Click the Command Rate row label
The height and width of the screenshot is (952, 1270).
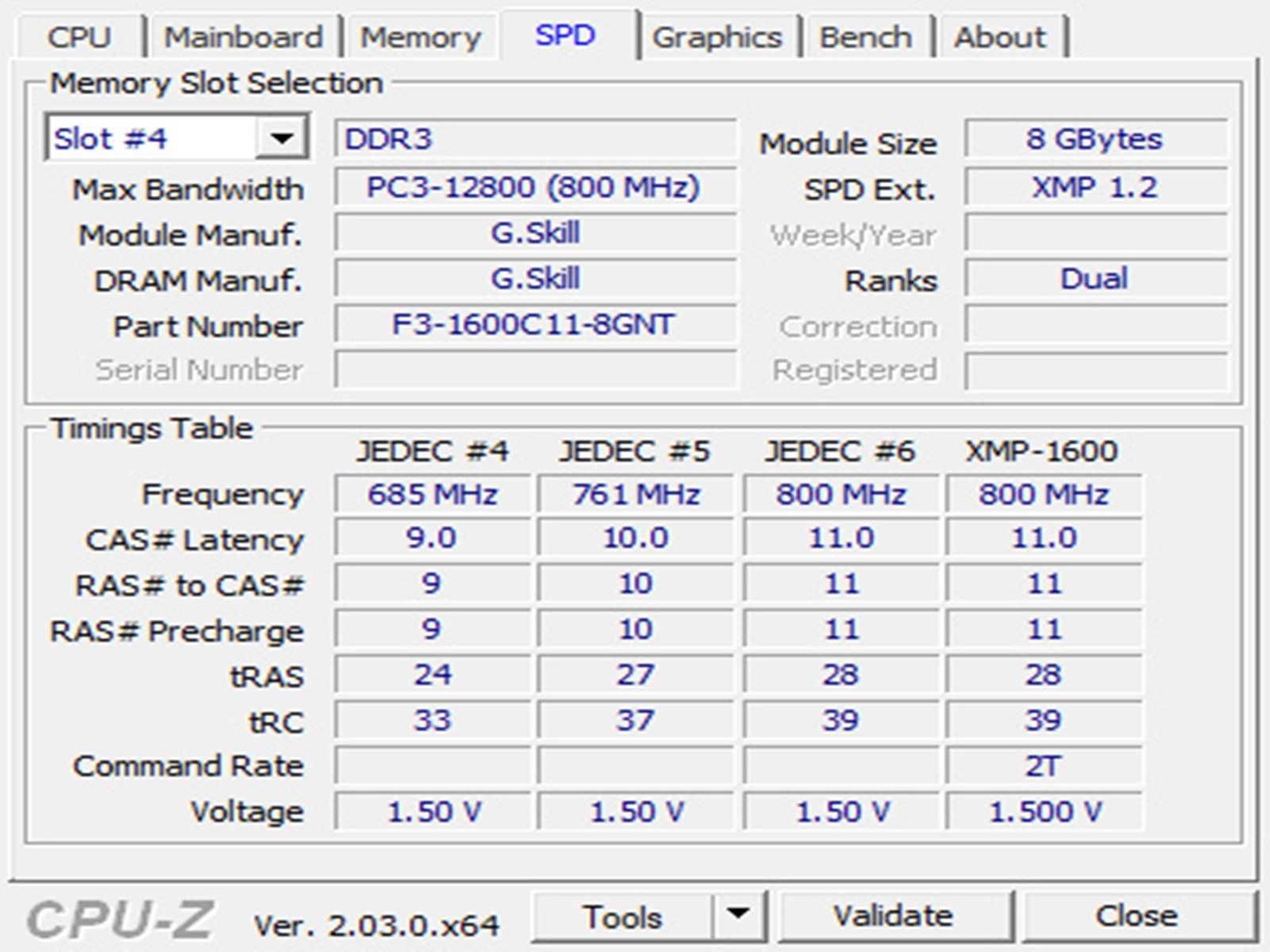pyautogui.click(x=189, y=766)
